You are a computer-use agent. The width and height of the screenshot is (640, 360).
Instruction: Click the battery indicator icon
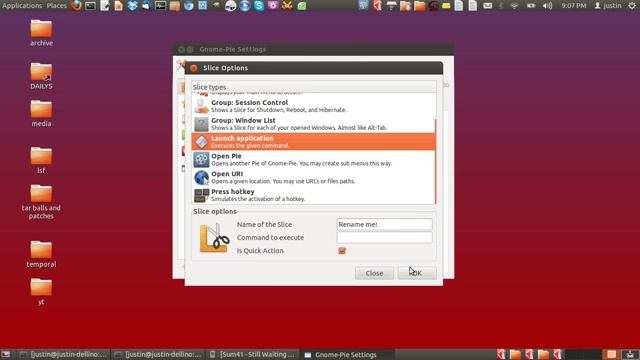click(531, 6)
